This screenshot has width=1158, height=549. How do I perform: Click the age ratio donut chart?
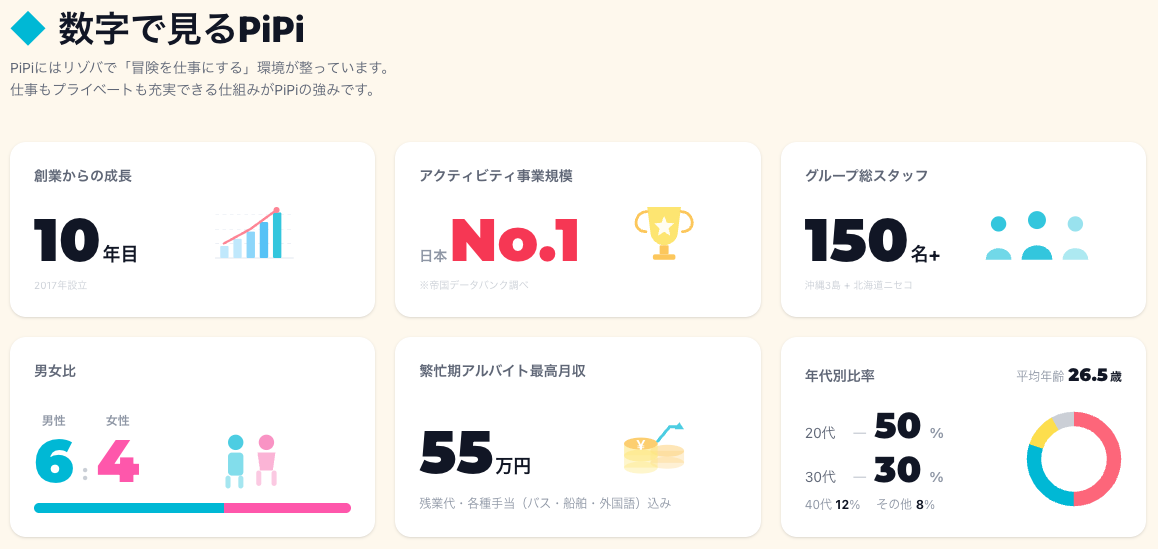pos(1073,458)
